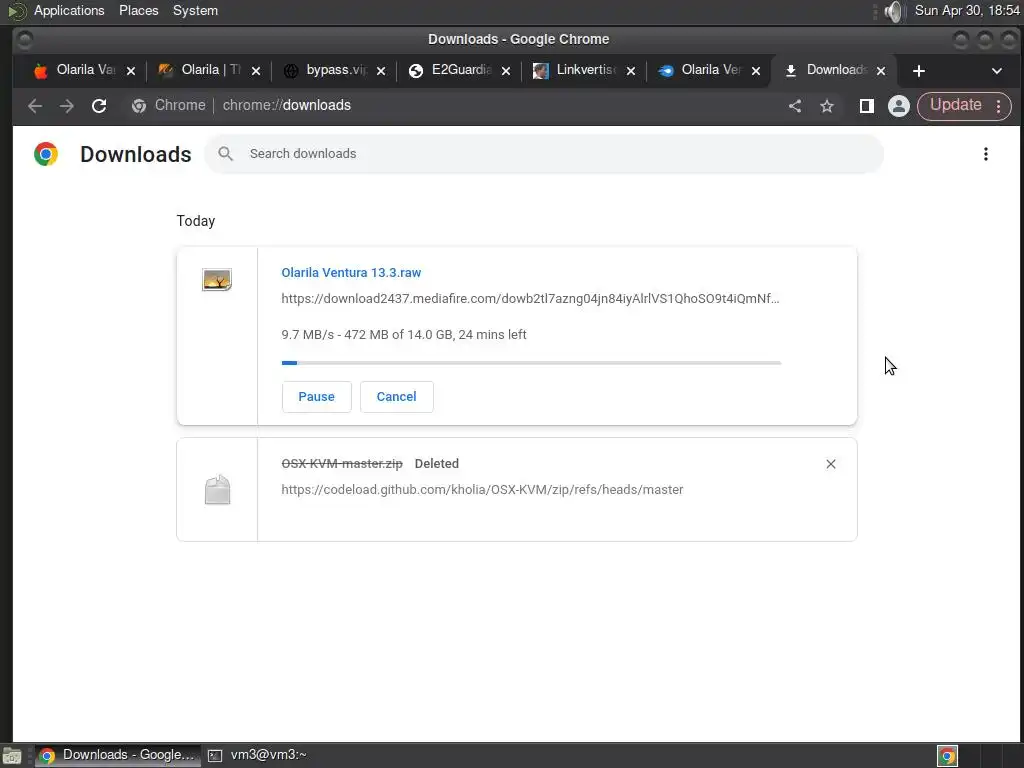Reload the chrome://downloads page
1024x768 pixels.
coord(99,106)
